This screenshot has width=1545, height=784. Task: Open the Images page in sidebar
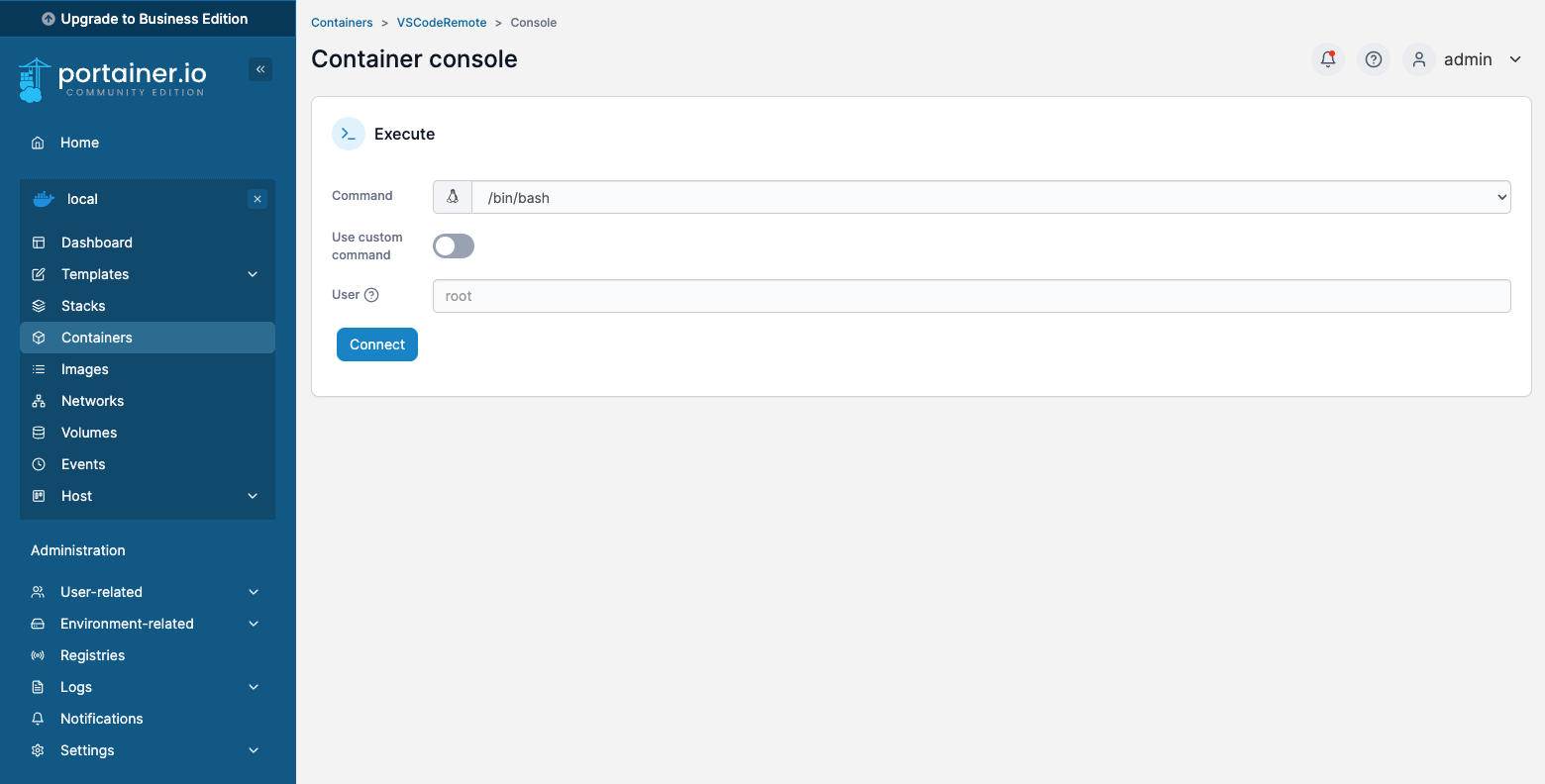pos(85,369)
